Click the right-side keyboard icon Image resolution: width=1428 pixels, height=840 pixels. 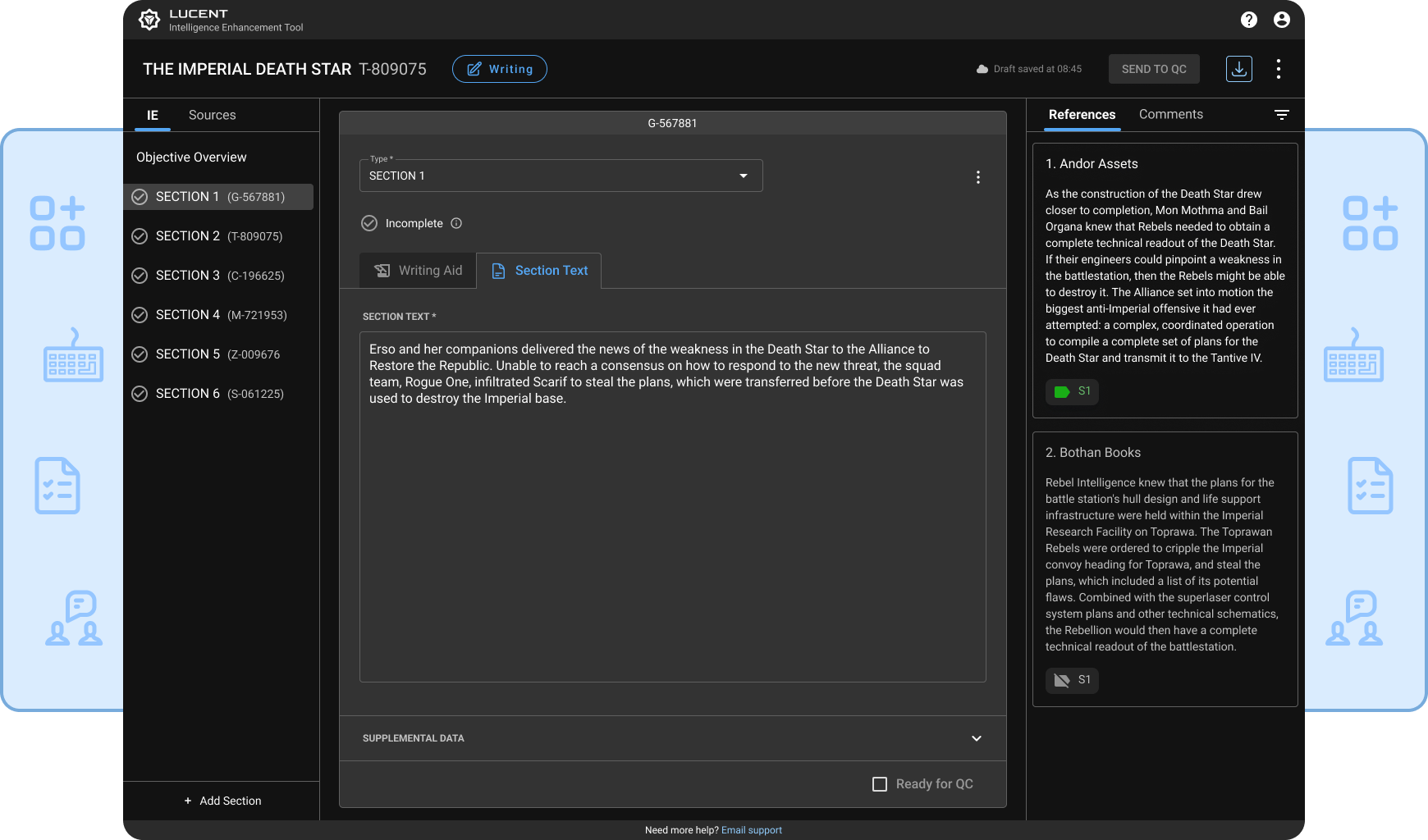(1353, 355)
